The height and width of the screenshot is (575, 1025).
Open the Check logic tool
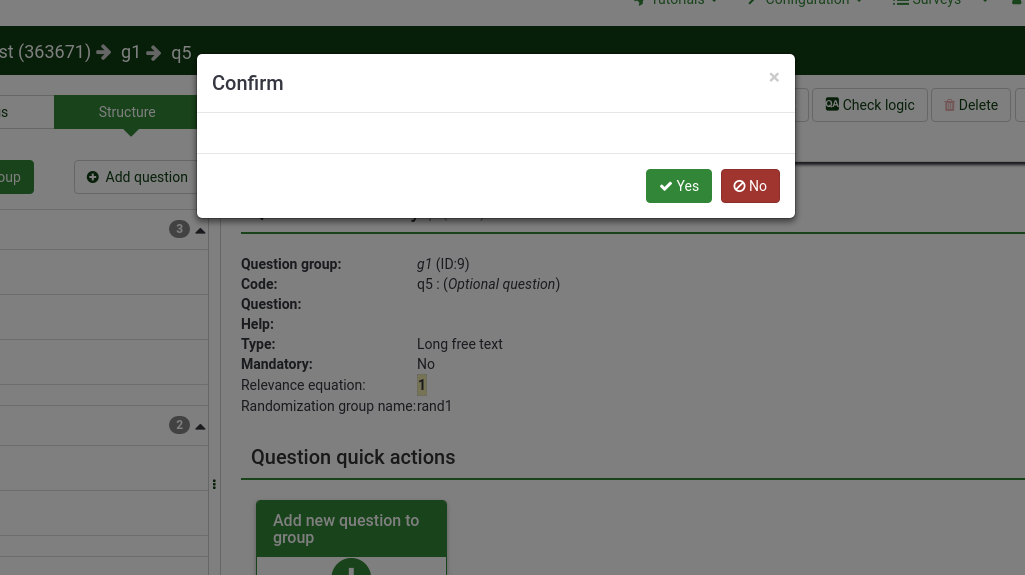tap(869, 105)
